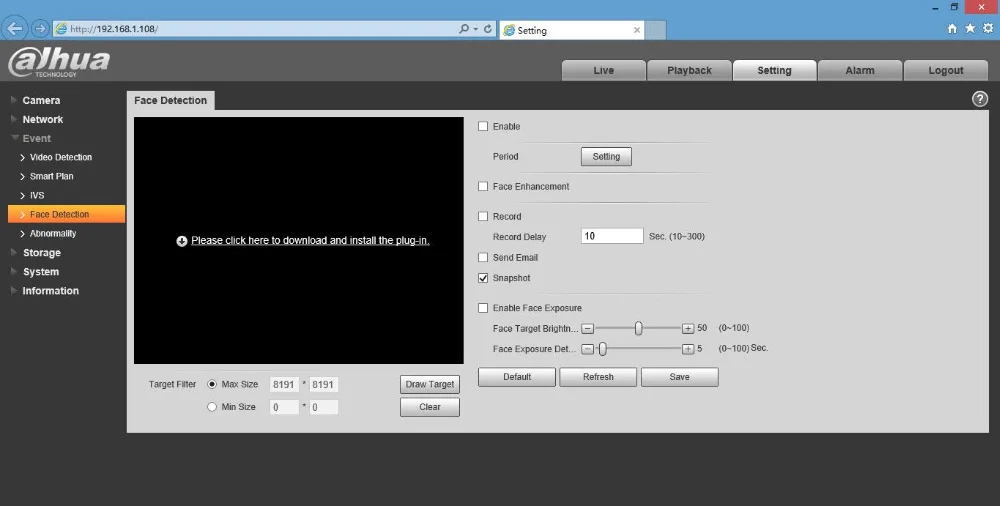Screen dimensions: 1000x506
Task: Enable the Face Enhancement checkbox
Action: coord(483,186)
